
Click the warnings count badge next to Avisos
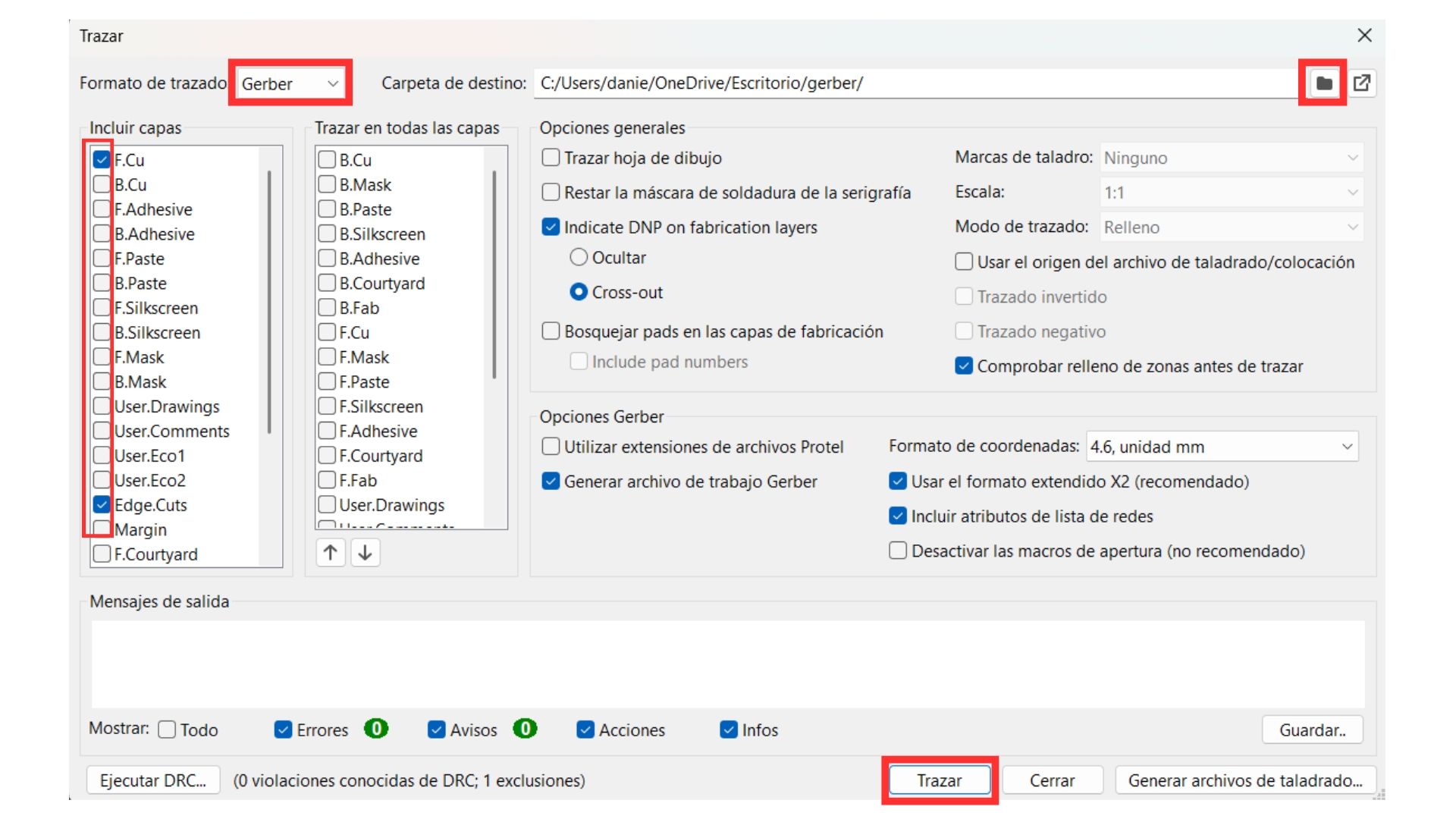click(525, 729)
